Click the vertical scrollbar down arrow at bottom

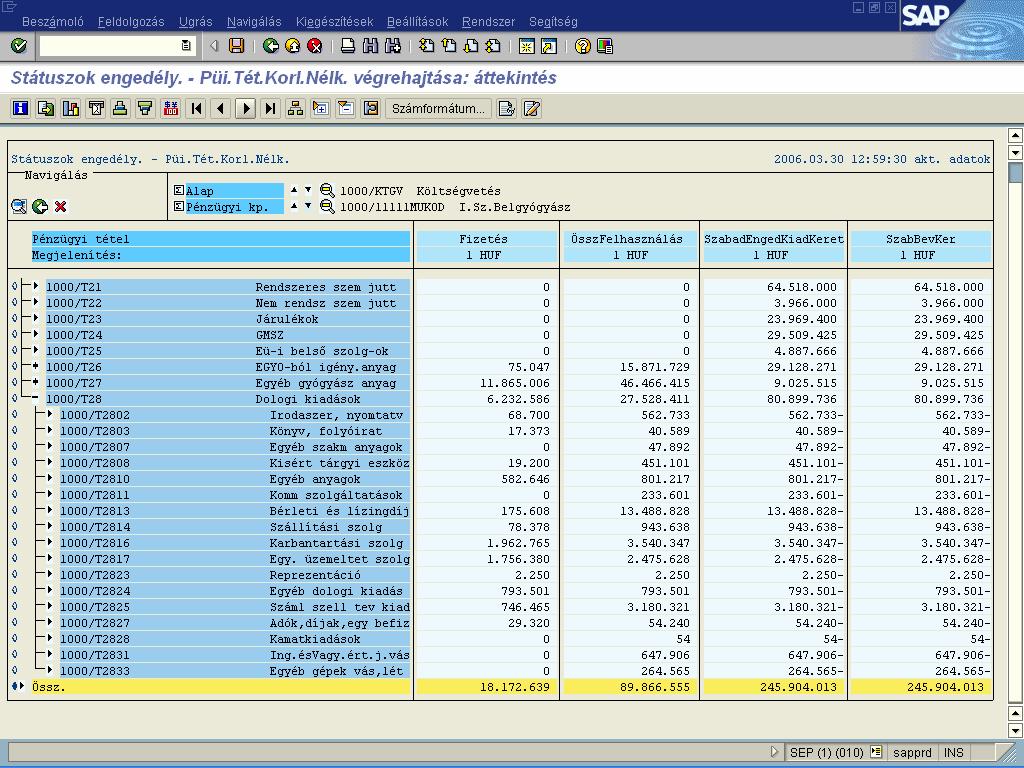(x=1015, y=729)
